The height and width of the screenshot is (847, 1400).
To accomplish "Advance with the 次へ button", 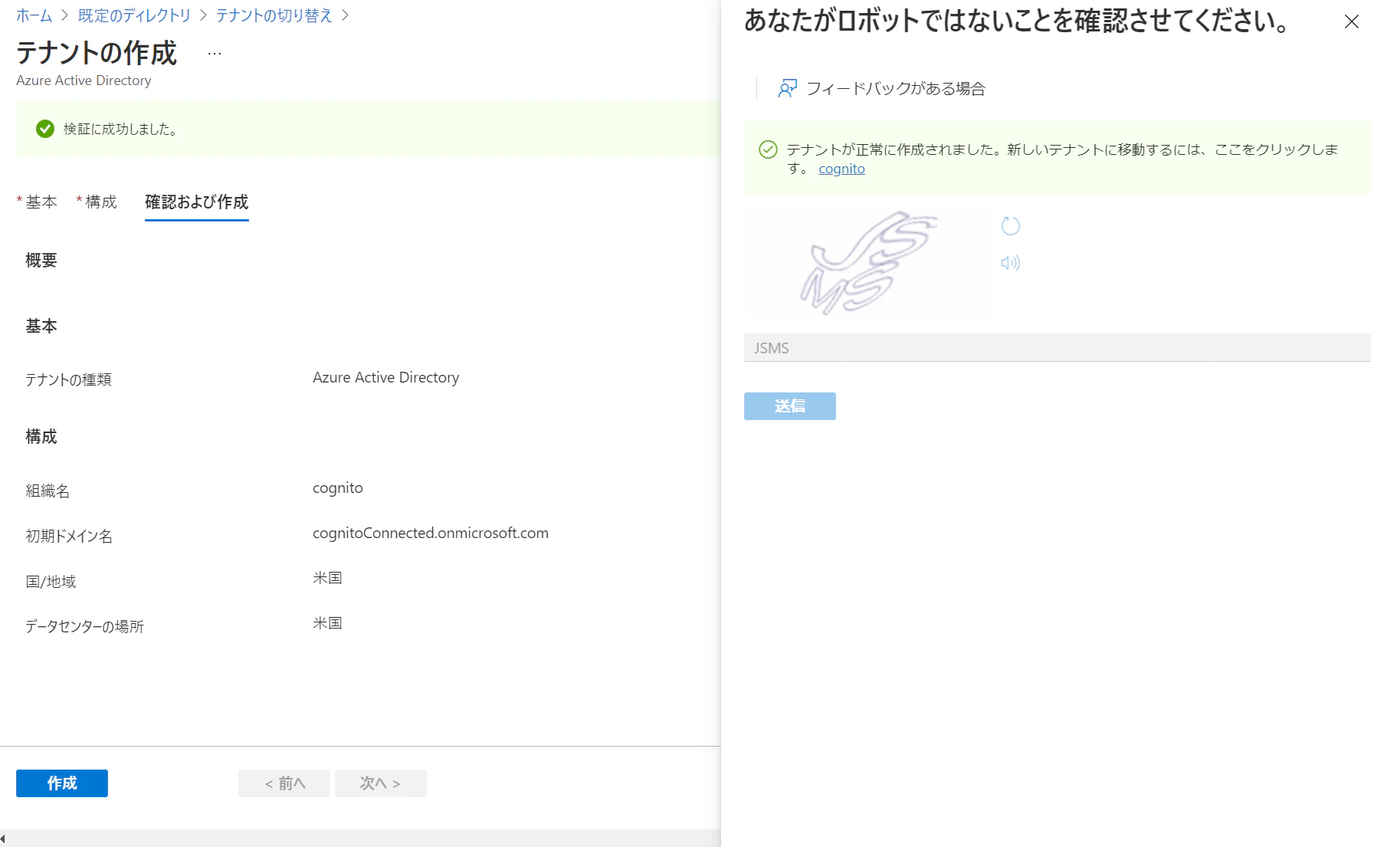I will 381,783.
